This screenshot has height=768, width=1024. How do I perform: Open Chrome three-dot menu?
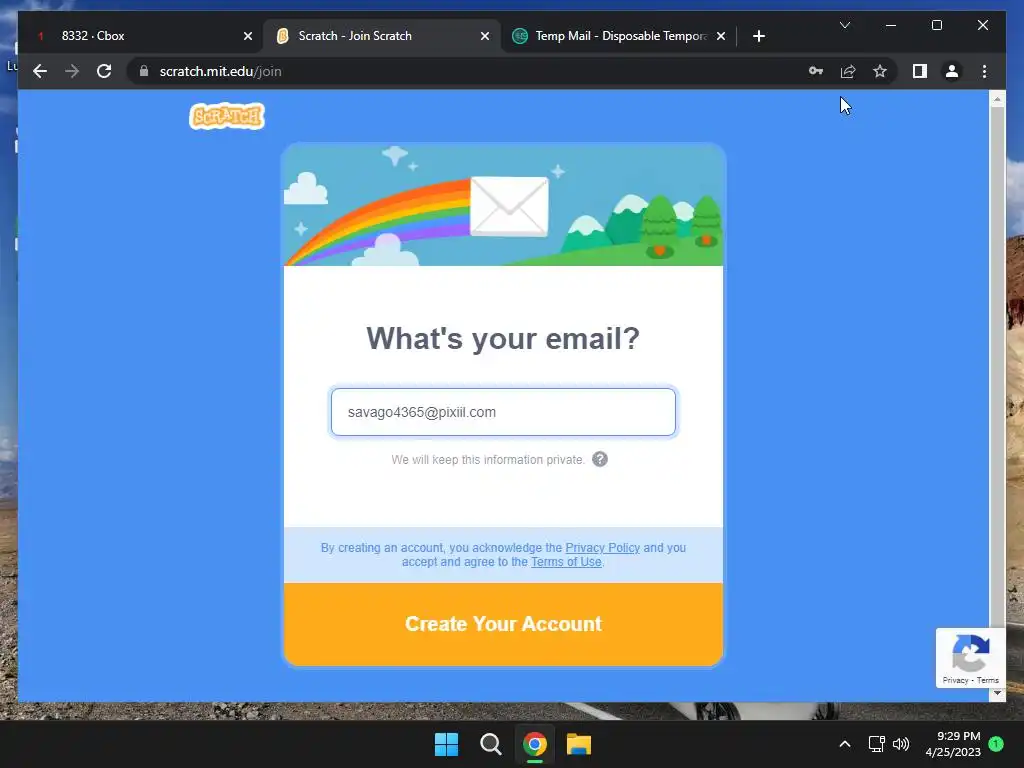click(984, 71)
